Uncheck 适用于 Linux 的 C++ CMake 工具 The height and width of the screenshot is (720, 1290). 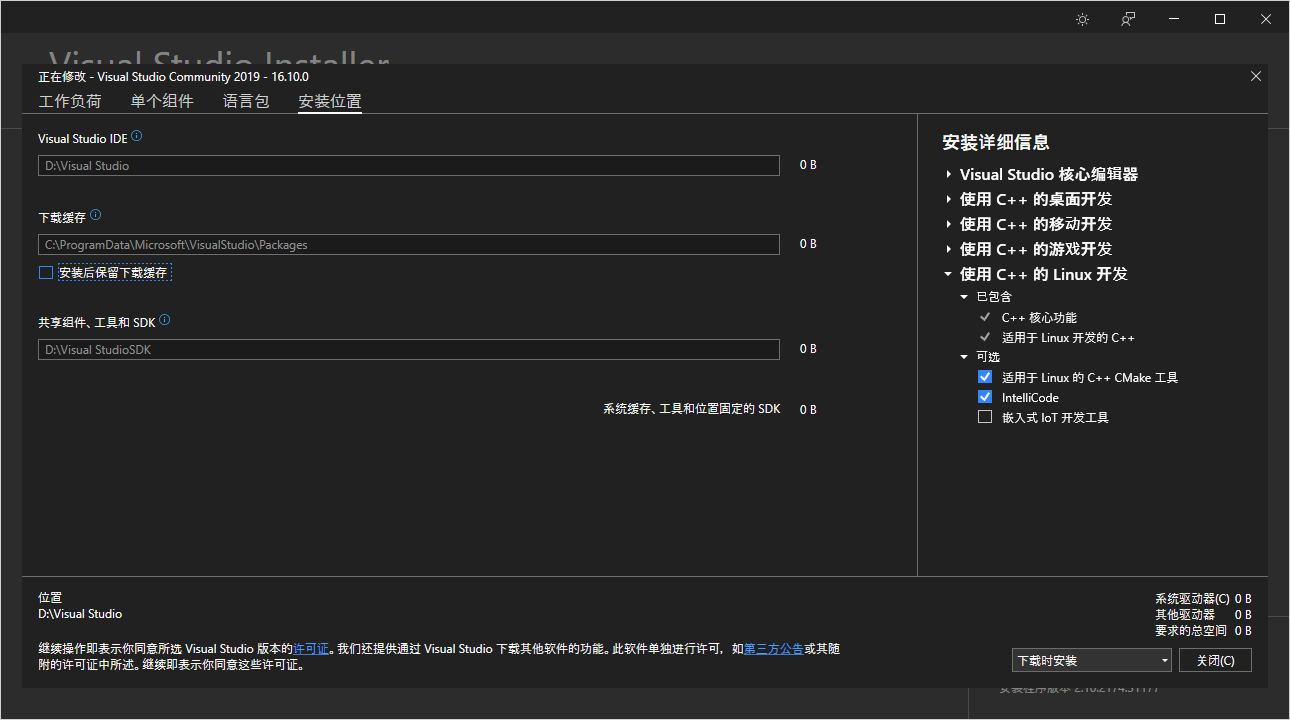coord(985,377)
